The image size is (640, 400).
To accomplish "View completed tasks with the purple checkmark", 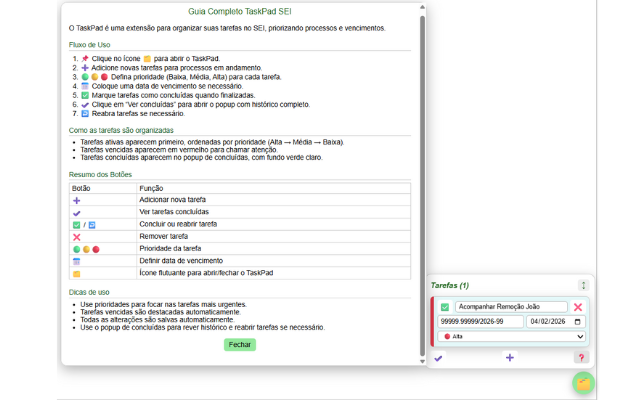I will click(438, 358).
